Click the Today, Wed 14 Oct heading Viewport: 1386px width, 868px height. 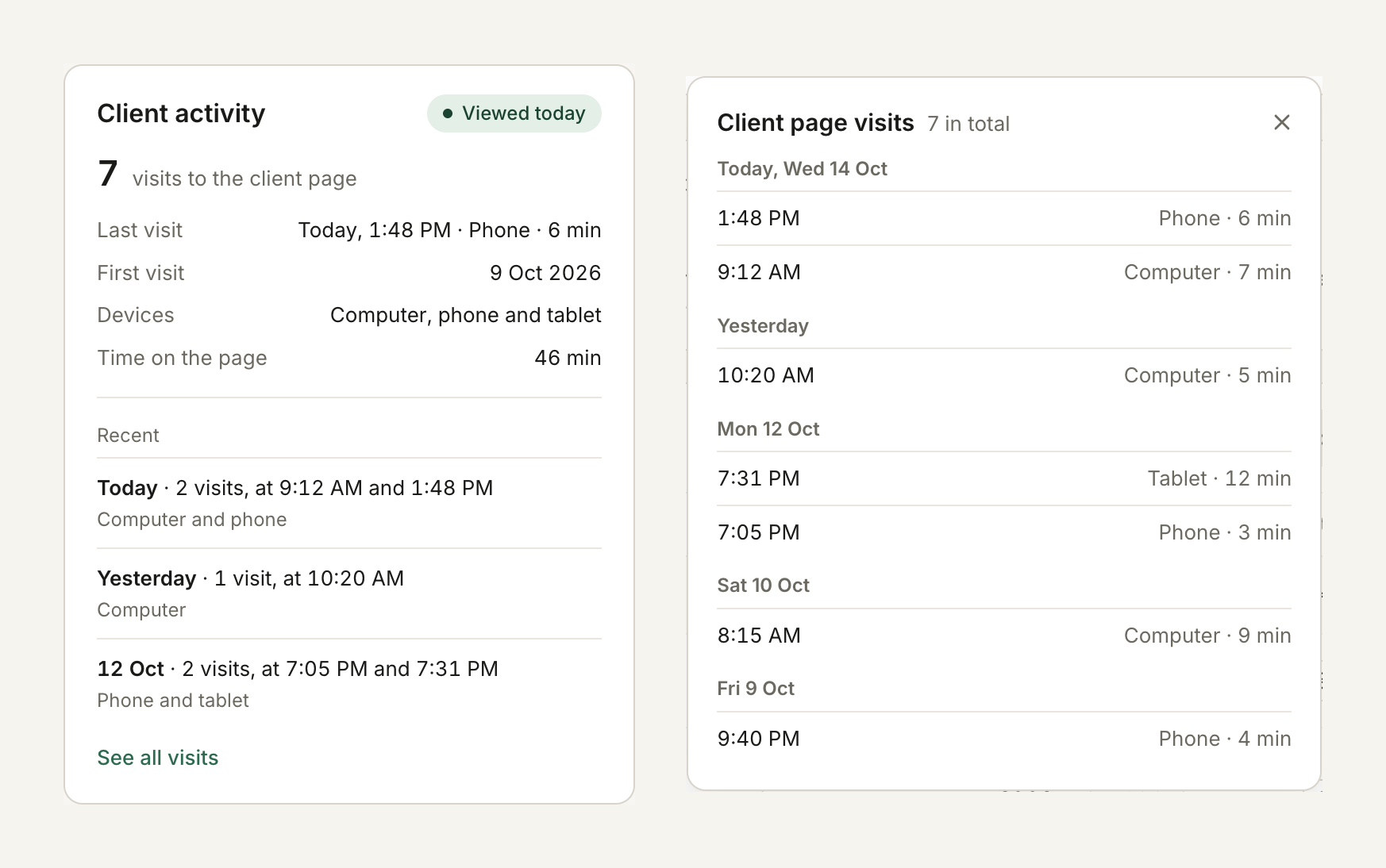pyautogui.click(x=802, y=169)
